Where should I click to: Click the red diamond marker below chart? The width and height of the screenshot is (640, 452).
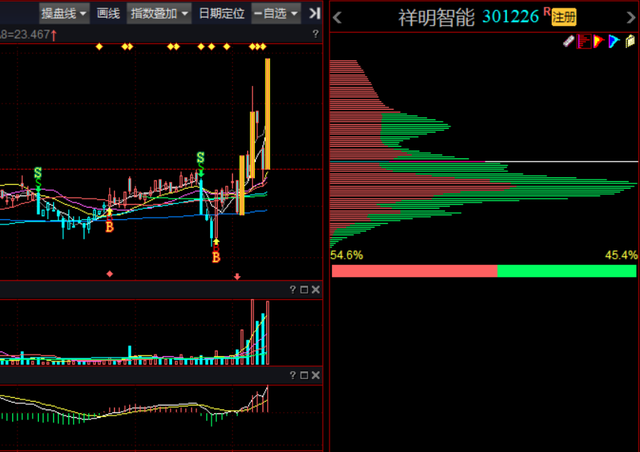click(x=109, y=274)
